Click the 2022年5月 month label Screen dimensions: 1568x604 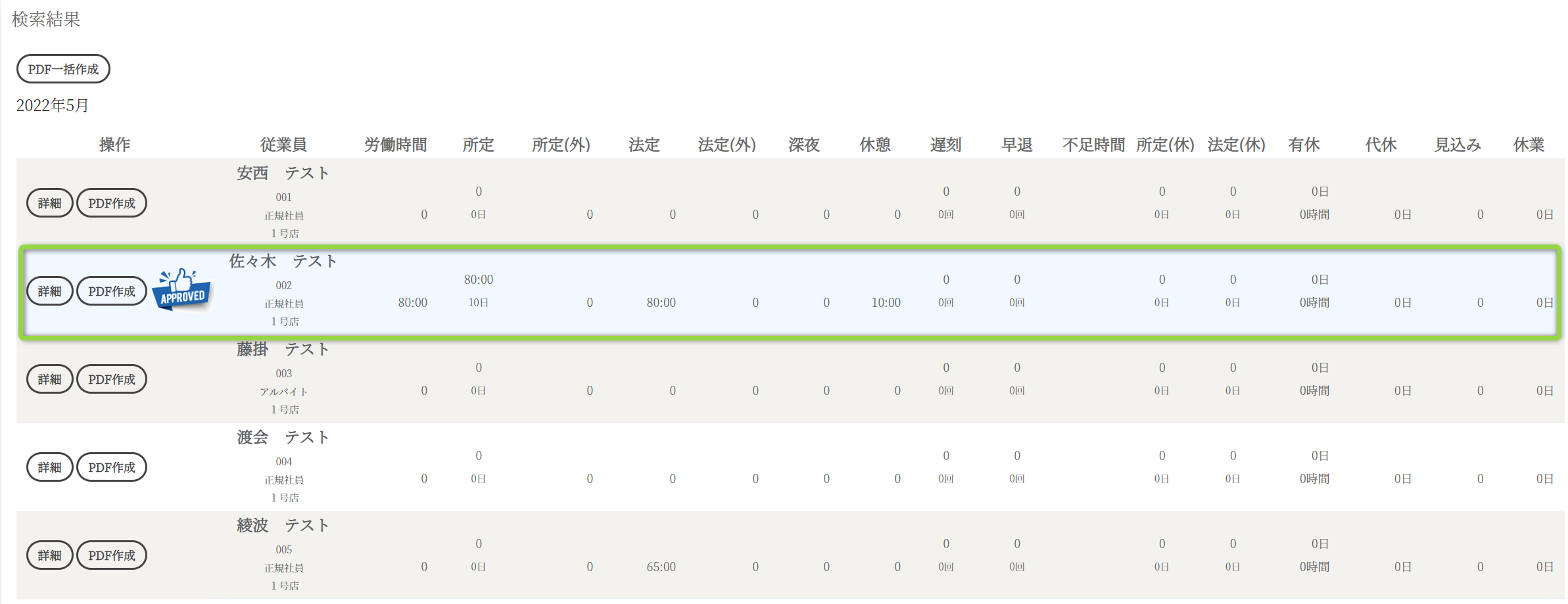53,106
